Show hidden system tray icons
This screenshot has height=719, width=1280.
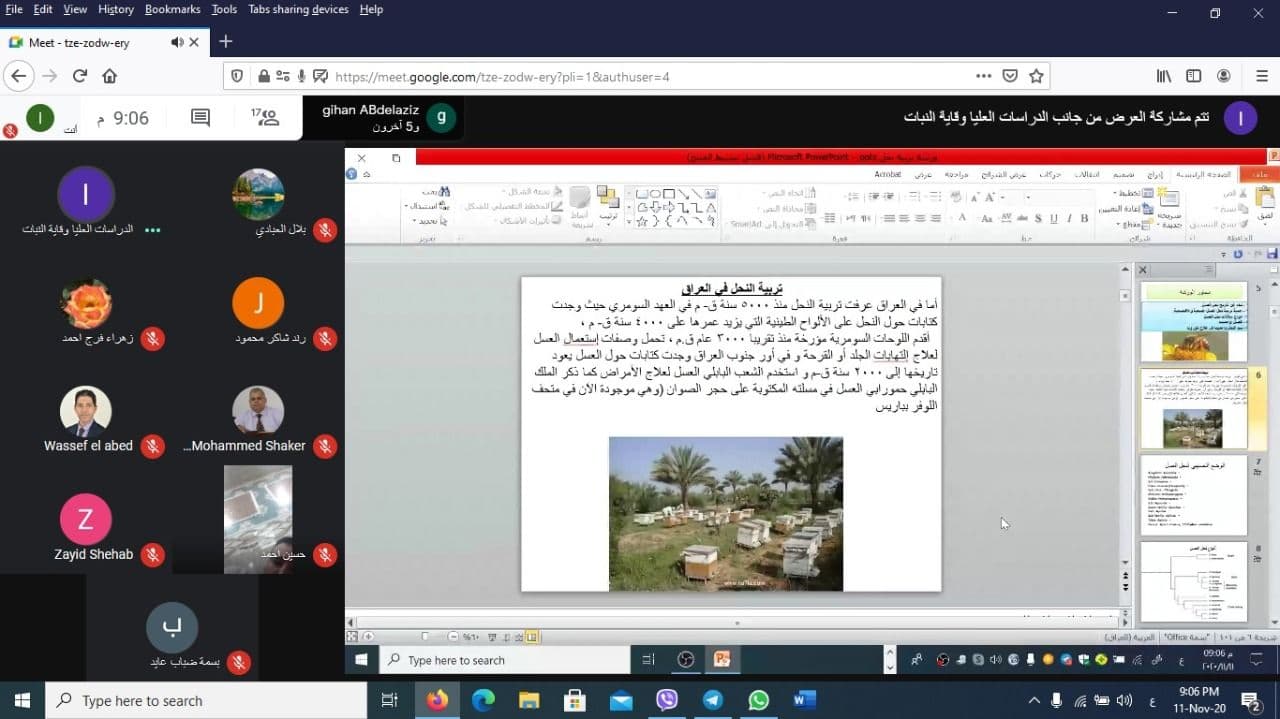[1034, 700]
